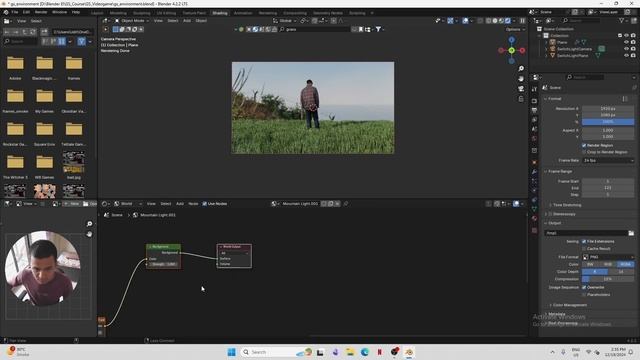Click the zoom icon in the image editor
This screenshot has height=360, width=640.
pos(89,224)
